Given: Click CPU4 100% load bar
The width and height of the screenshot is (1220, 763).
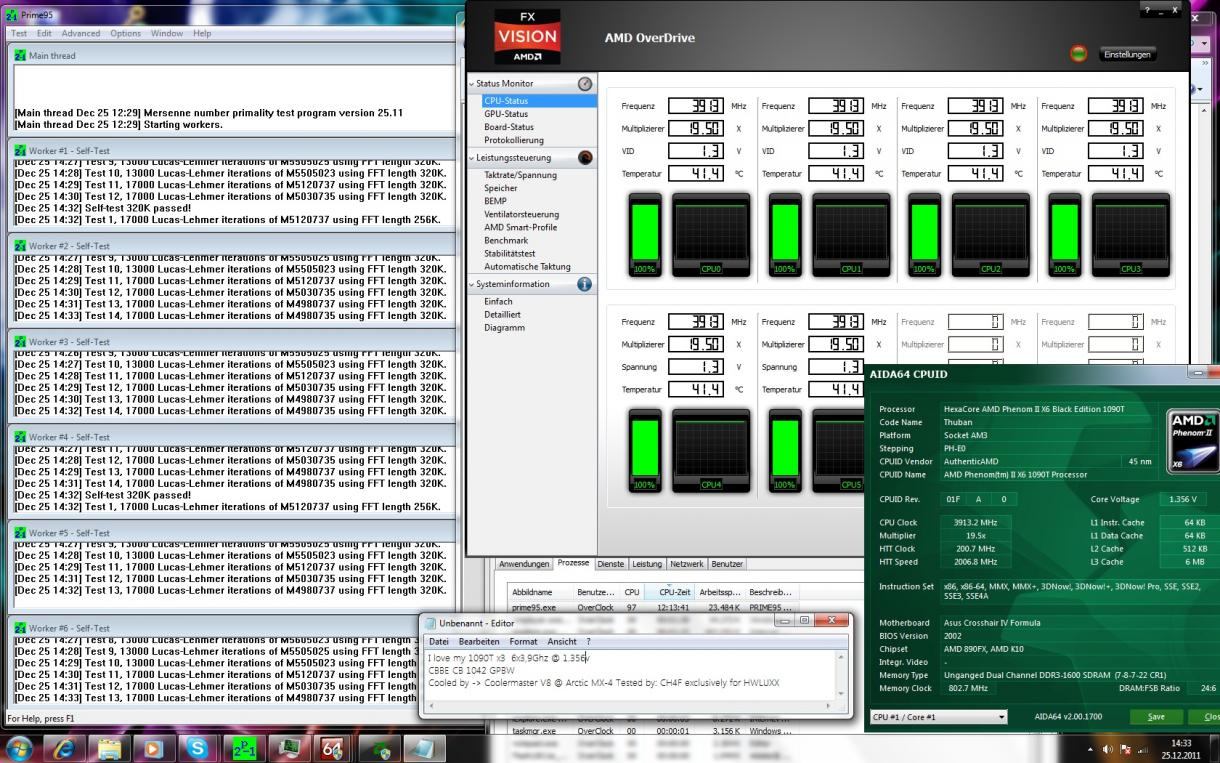Looking at the screenshot, I should pos(645,451).
